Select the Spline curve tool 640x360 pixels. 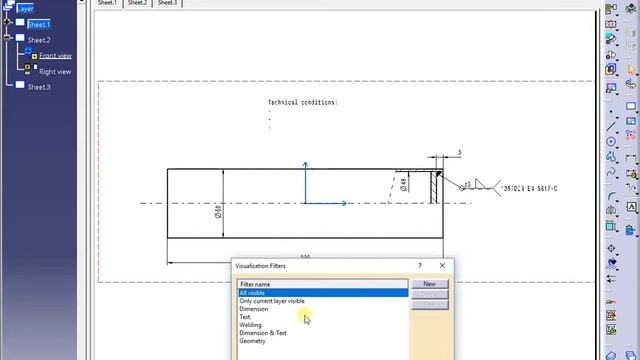(611, 173)
